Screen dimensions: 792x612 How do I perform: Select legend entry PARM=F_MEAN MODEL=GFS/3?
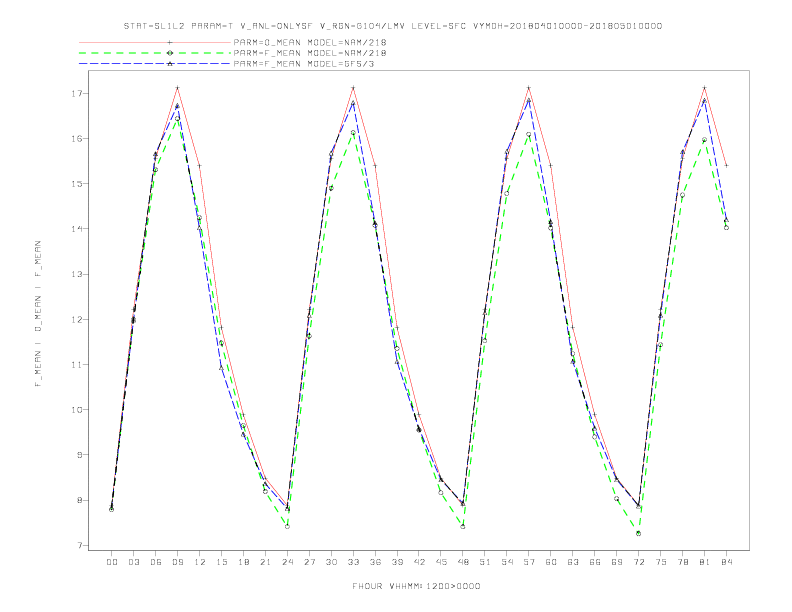click(304, 64)
